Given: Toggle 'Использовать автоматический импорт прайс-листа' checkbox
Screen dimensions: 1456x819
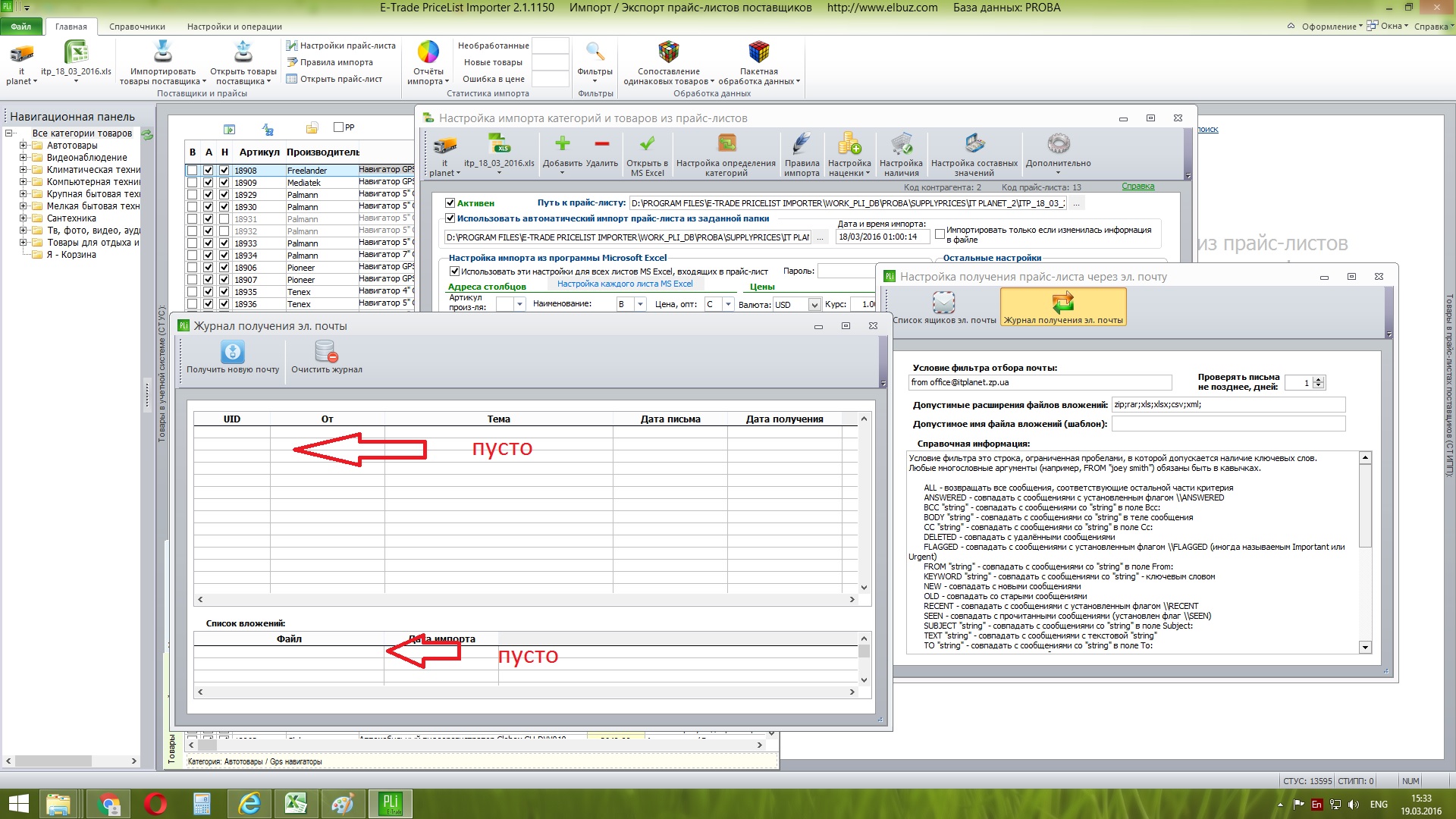Looking at the screenshot, I should pyautogui.click(x=450, y=218).
